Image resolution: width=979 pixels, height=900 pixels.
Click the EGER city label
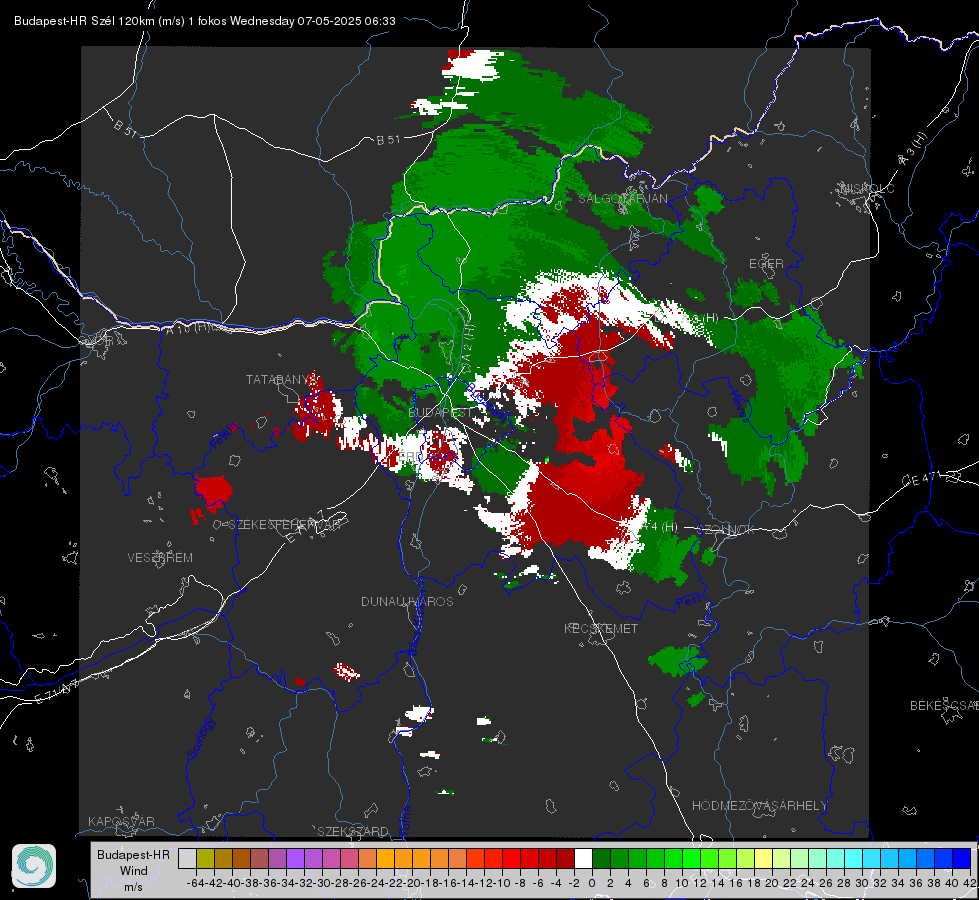tap(766, 264)
